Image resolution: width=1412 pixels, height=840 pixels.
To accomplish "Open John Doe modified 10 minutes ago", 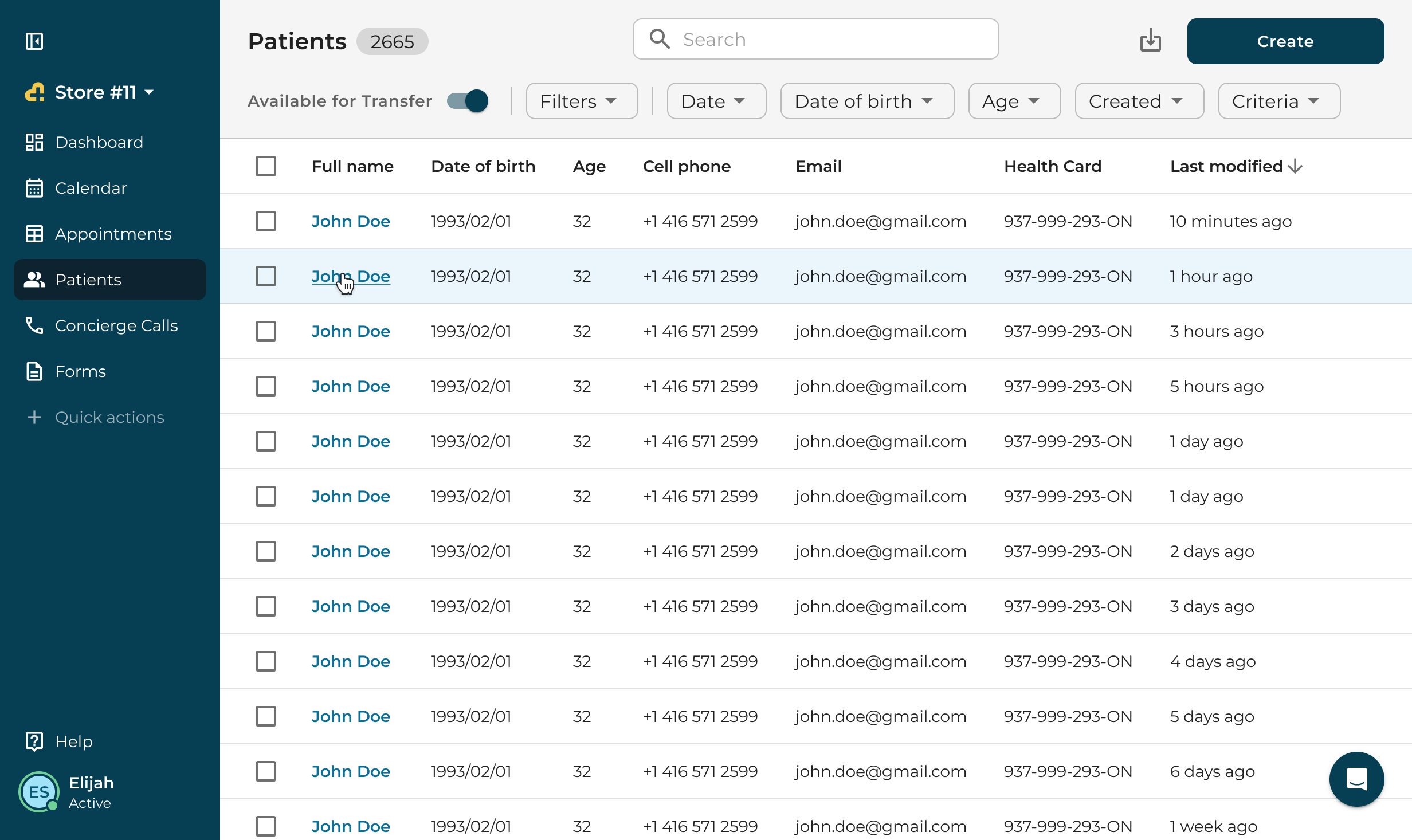I will coord(351,221).
